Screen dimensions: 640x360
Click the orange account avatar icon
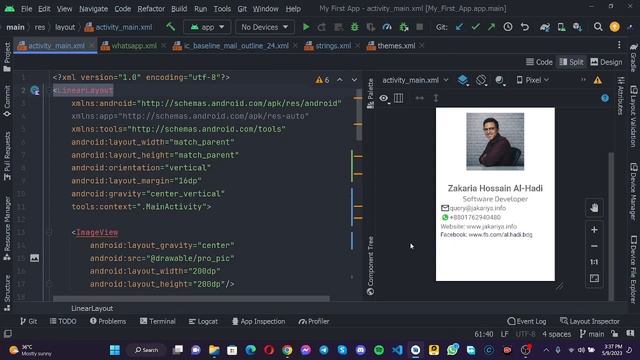click(614, 27)
